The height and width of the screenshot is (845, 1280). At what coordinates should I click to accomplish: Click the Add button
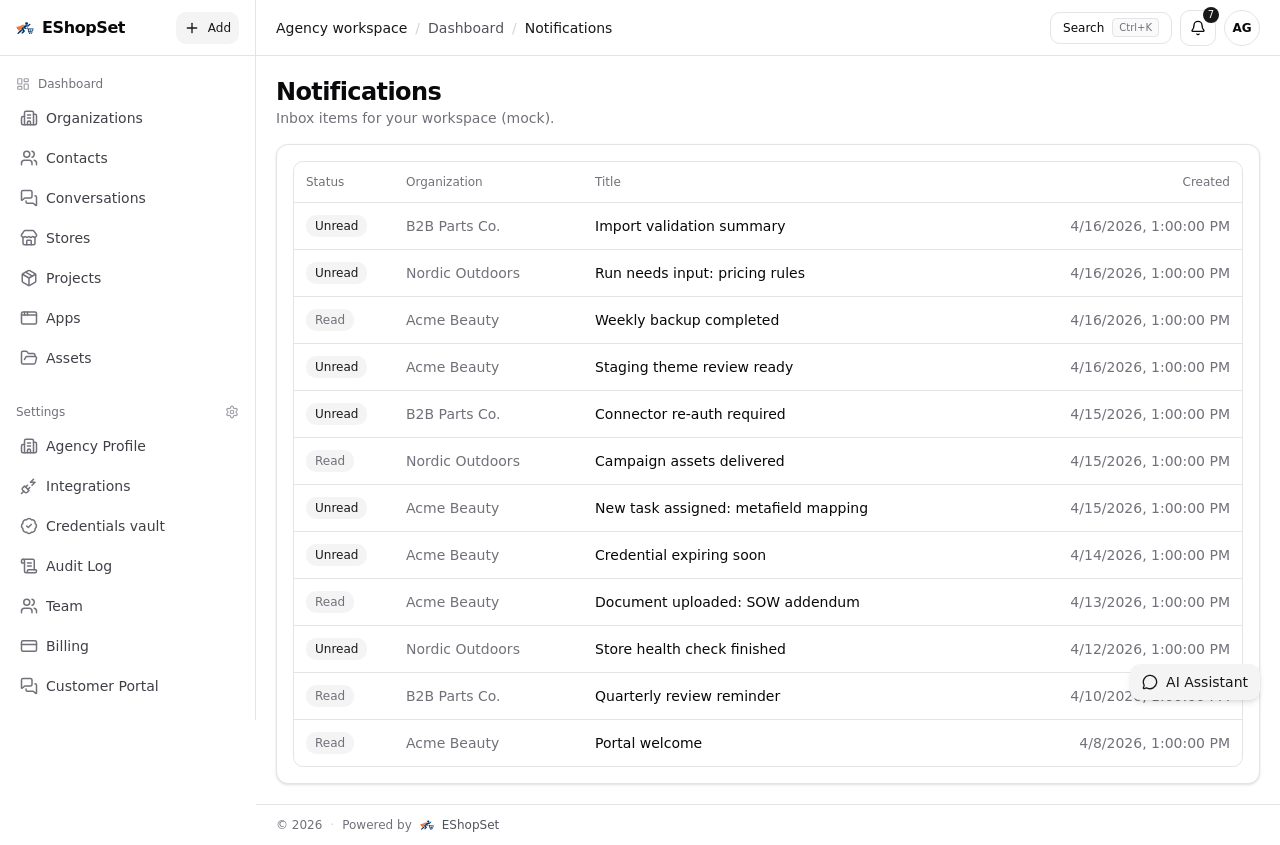tap(207, 28)
